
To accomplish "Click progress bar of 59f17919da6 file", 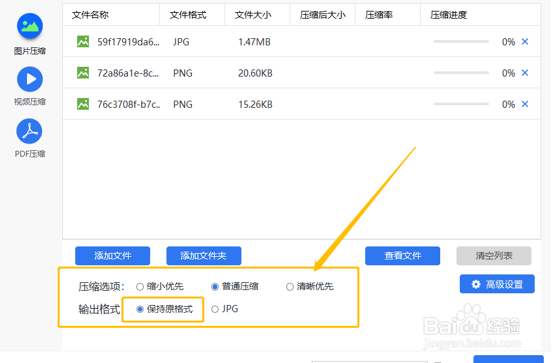I will (x=461, y=42).
